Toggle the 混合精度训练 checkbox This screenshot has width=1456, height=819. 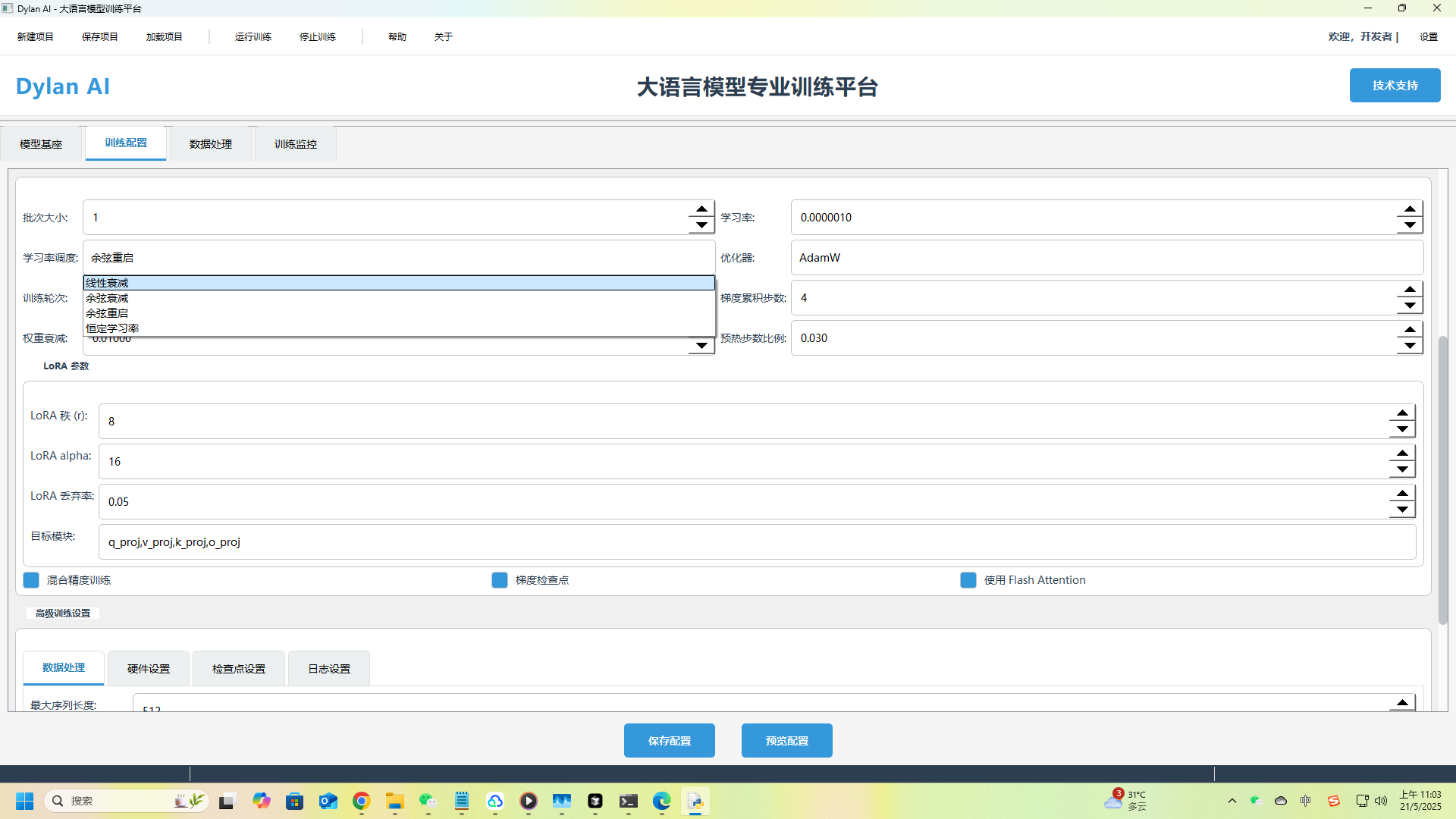tap(31, 580)
